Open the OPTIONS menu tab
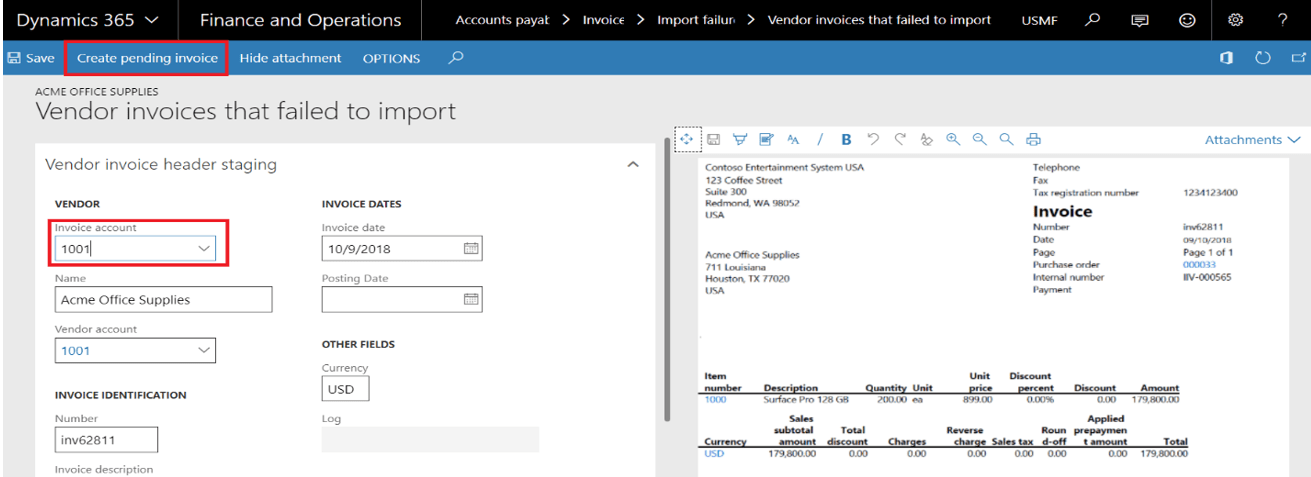Image resolution: width=1311 pixels, height=477 pixels. tap(391, 58)
